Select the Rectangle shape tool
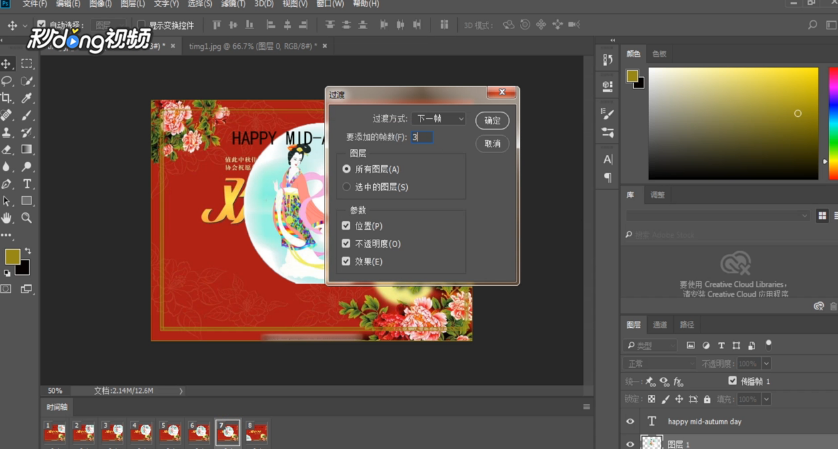The width and height of the screenshot is (838, 449). [26, 201]
